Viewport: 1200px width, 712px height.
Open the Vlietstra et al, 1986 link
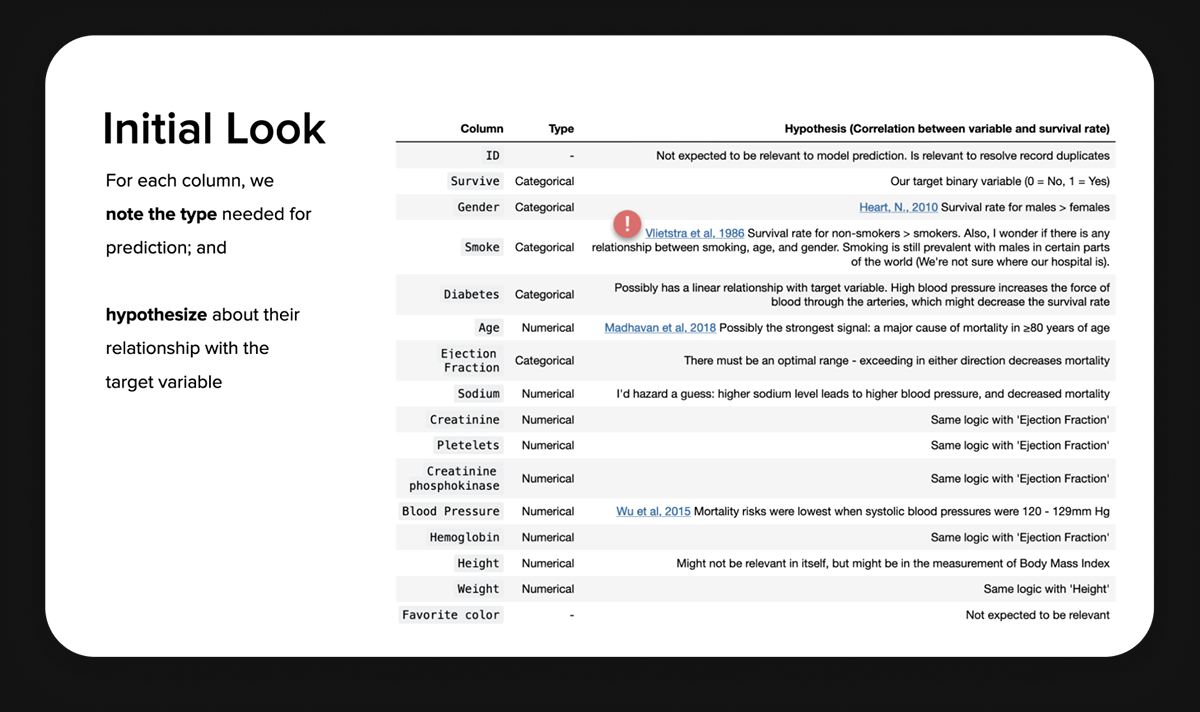click(x=694, y=234)
